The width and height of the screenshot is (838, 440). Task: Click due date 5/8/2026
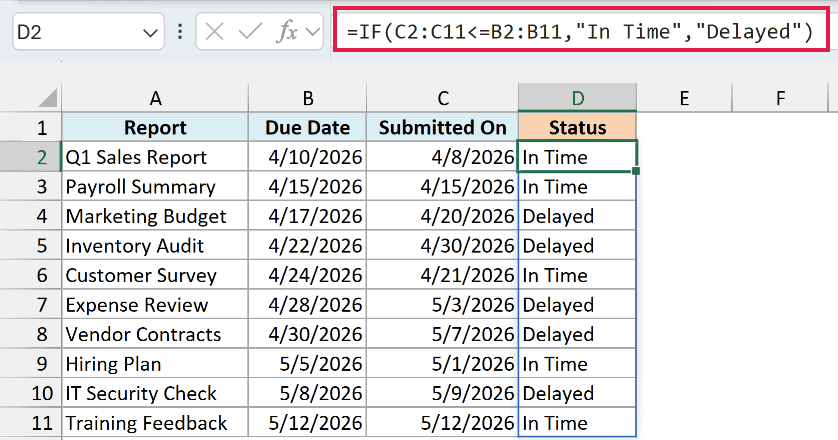(307, 393)
